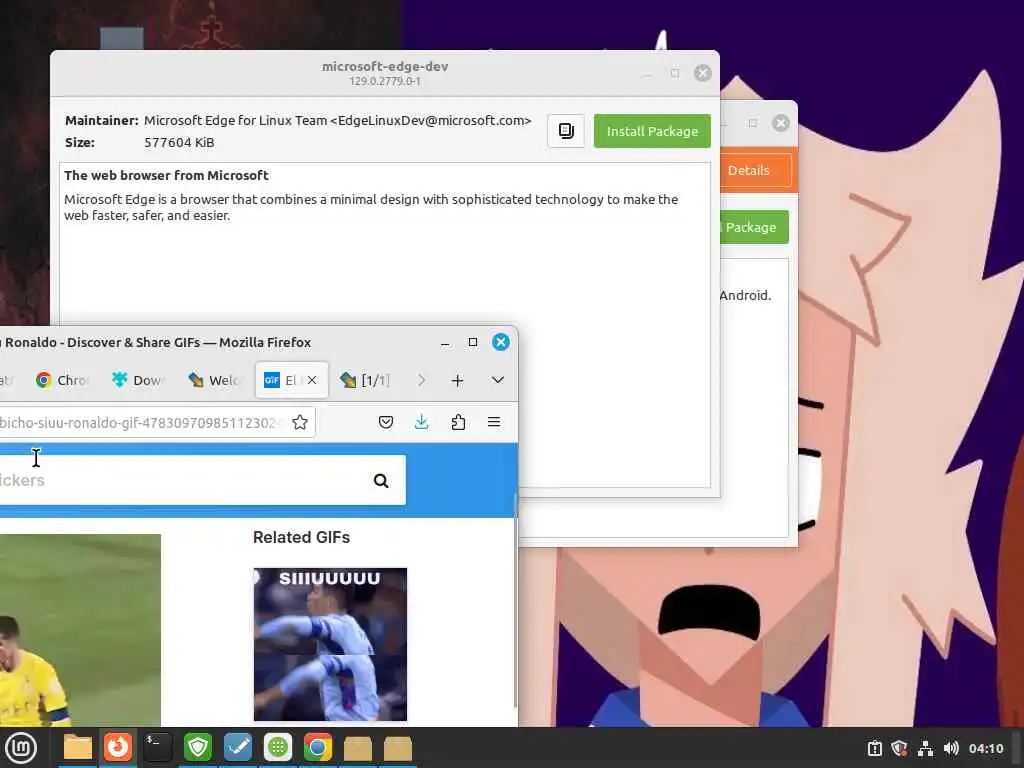The height and width of the screenshot is (768, 1024).
Task: Bookmark this page with the star icon
Action: (x=300, y=423)
